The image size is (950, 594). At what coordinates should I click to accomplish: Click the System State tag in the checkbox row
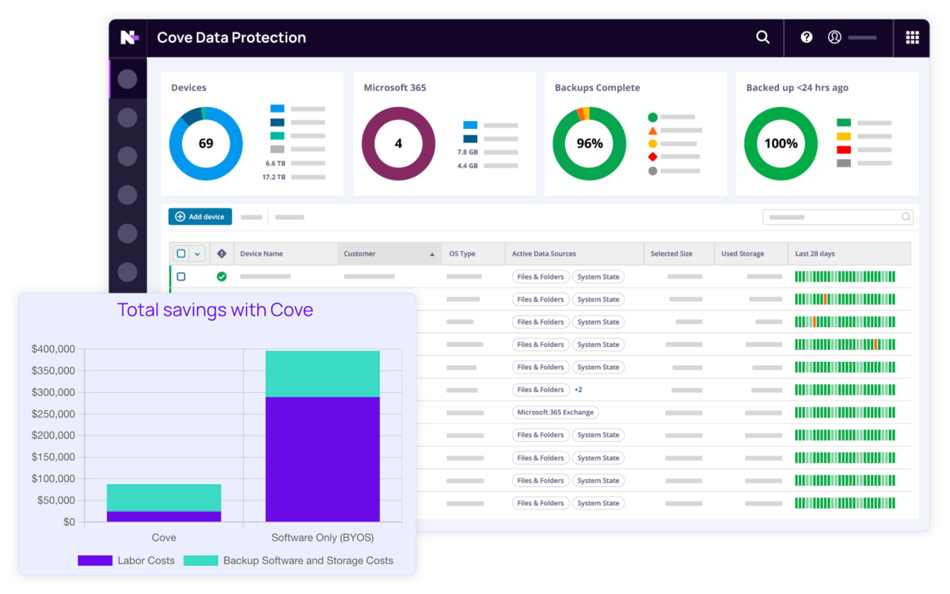click(x=598, y=276)
